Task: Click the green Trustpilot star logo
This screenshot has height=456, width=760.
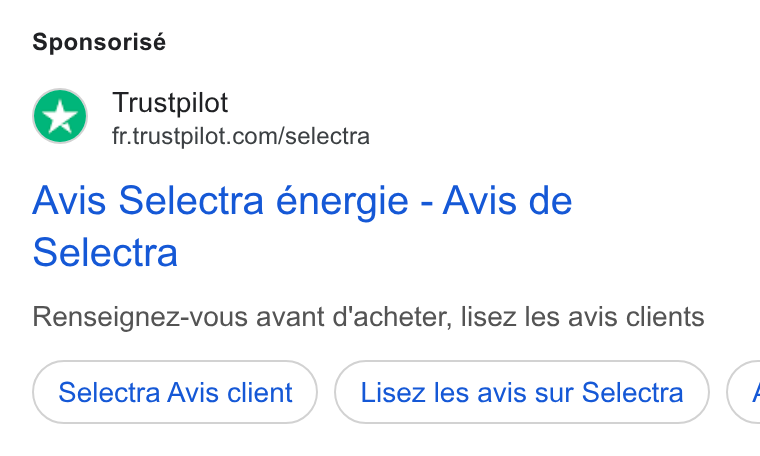Action: 60,116
